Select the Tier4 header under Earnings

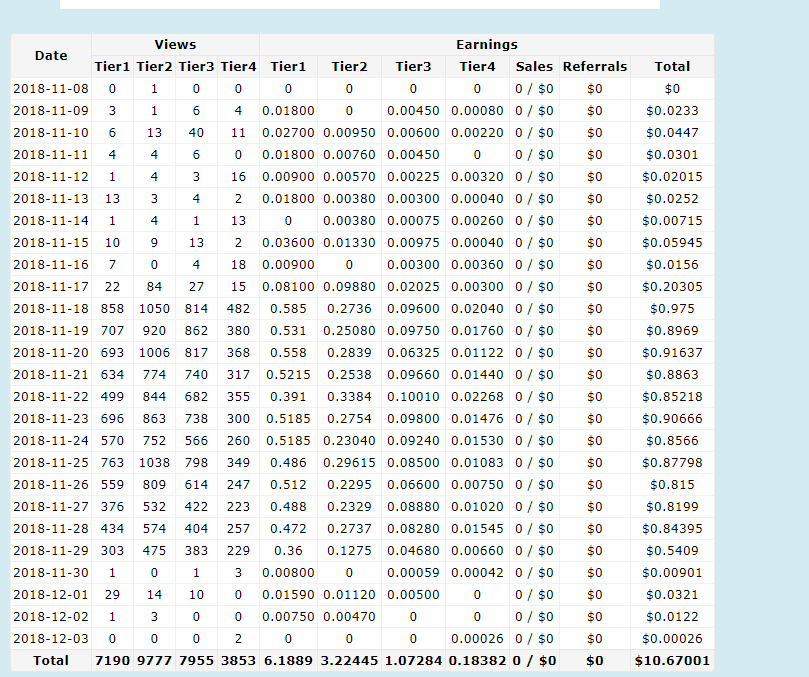click(476, 67)
